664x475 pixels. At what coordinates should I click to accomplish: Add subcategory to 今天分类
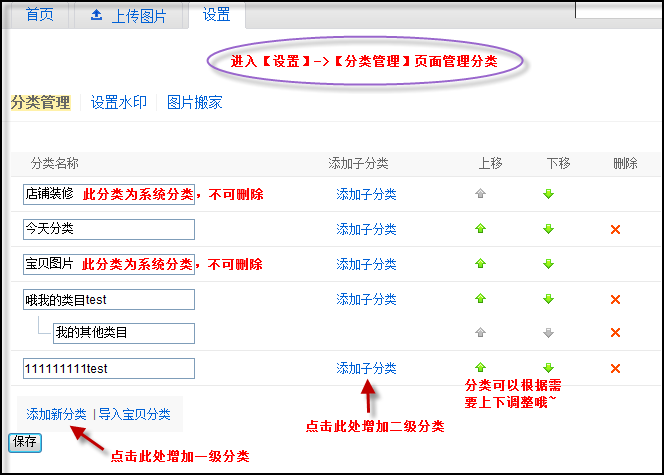coord(366,229)
